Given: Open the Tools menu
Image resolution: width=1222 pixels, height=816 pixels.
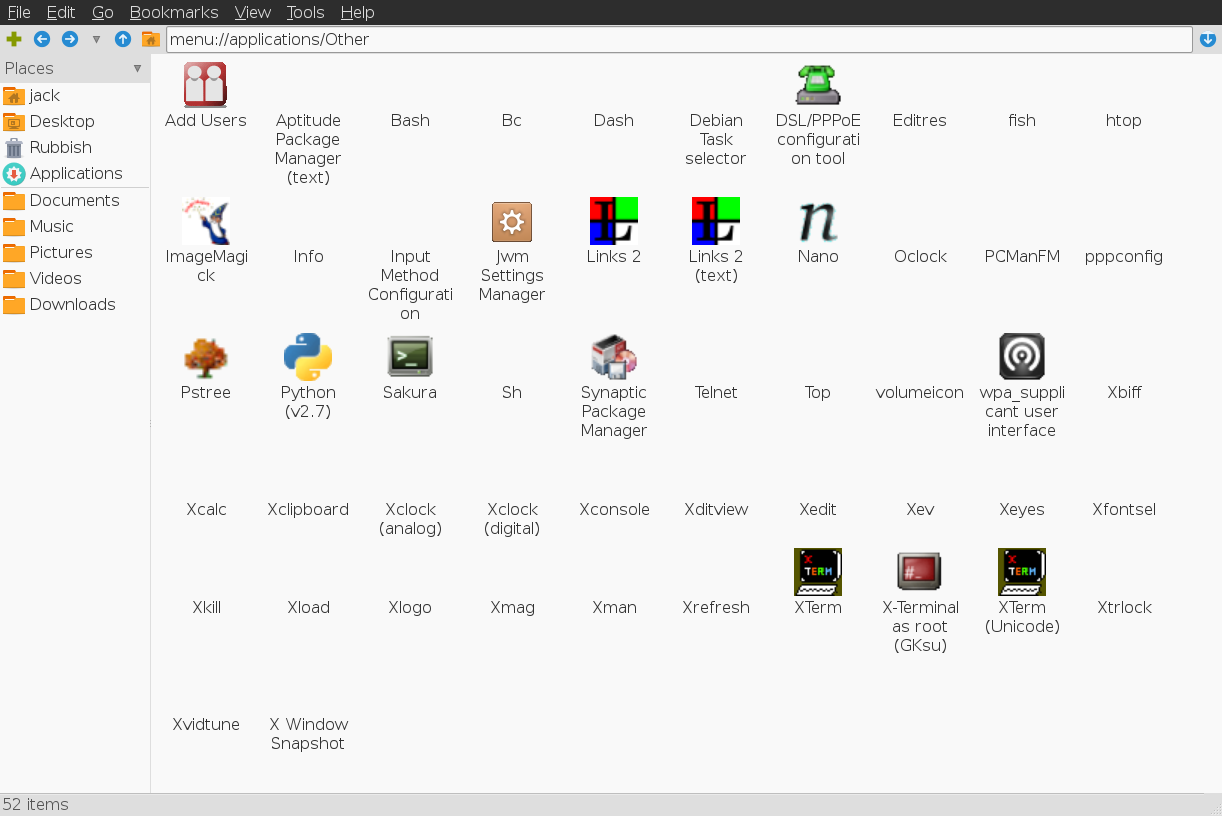Looking at the screenshot, I should [305, 12].
